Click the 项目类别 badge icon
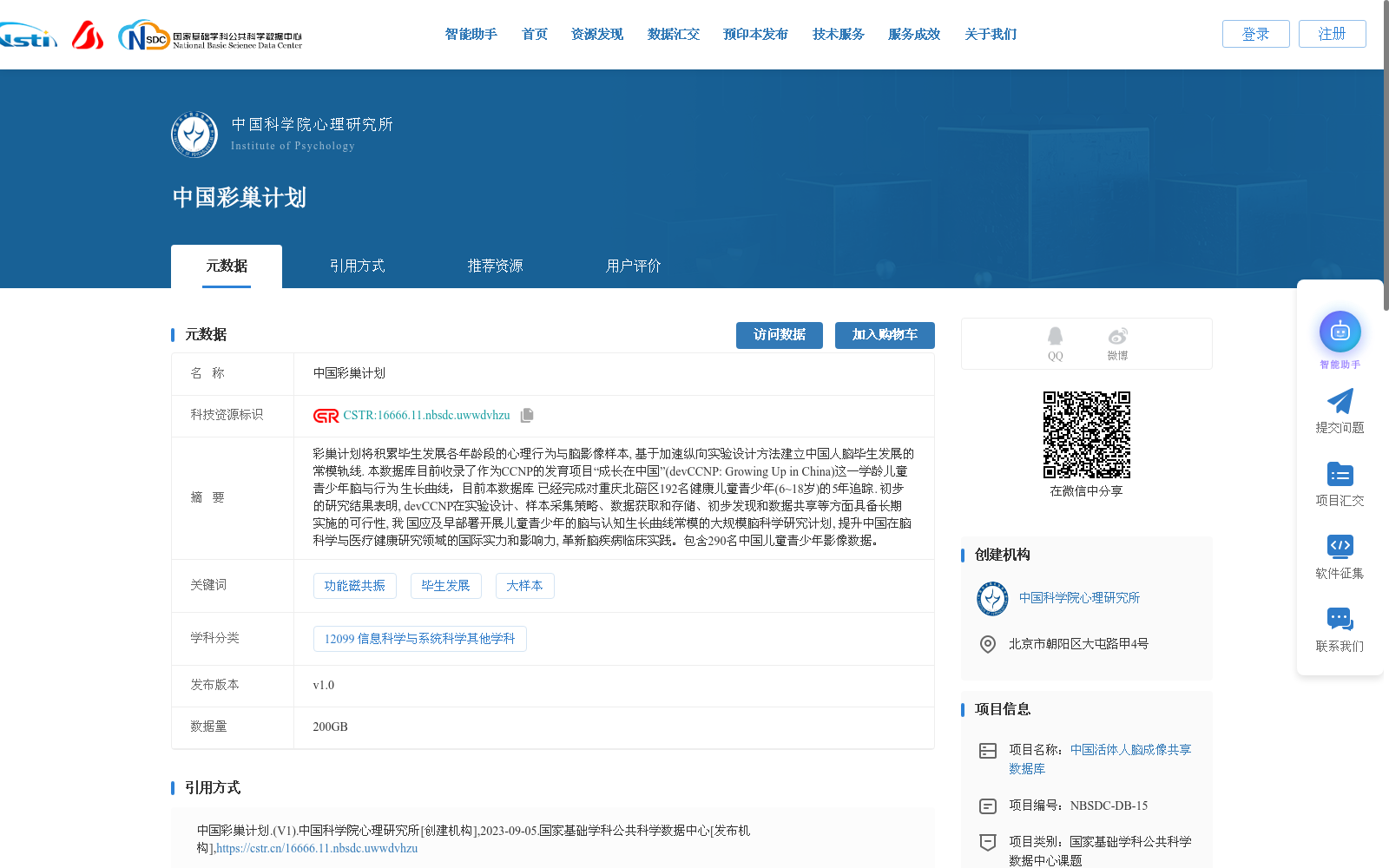1389x868 pixels. [x=988, y=843]
